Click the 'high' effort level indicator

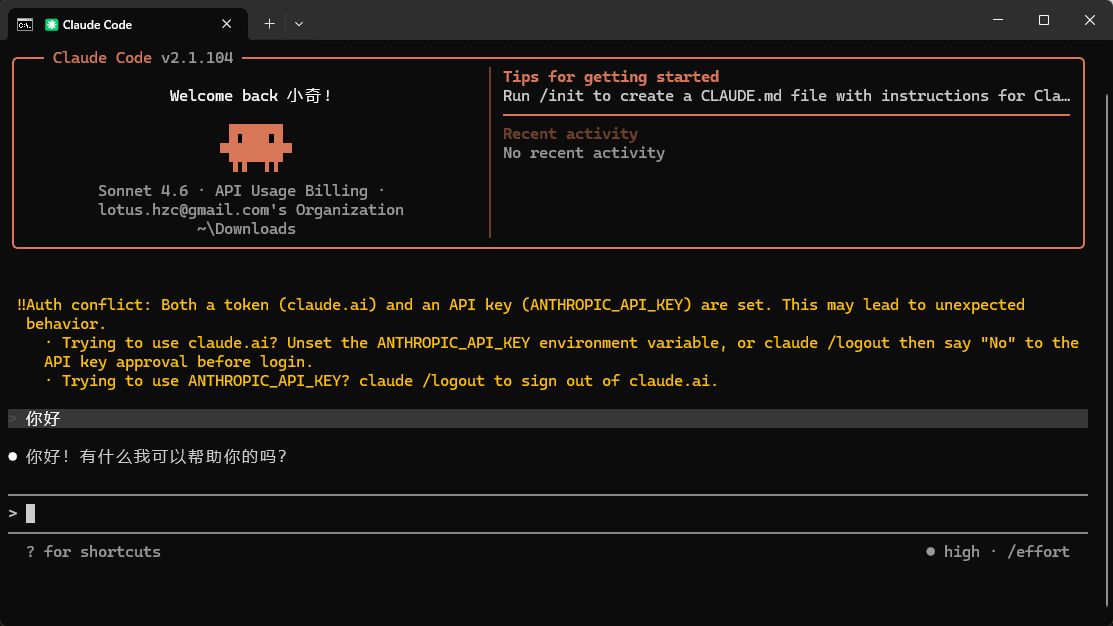961,551
